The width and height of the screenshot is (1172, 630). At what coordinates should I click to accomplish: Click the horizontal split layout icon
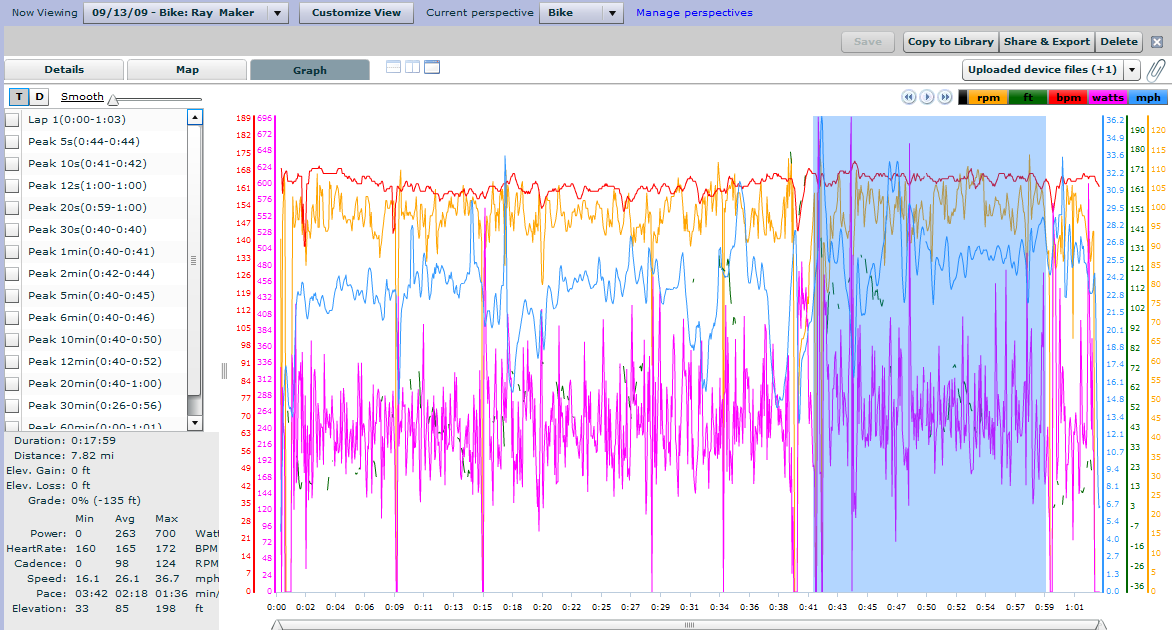(393, 67)
